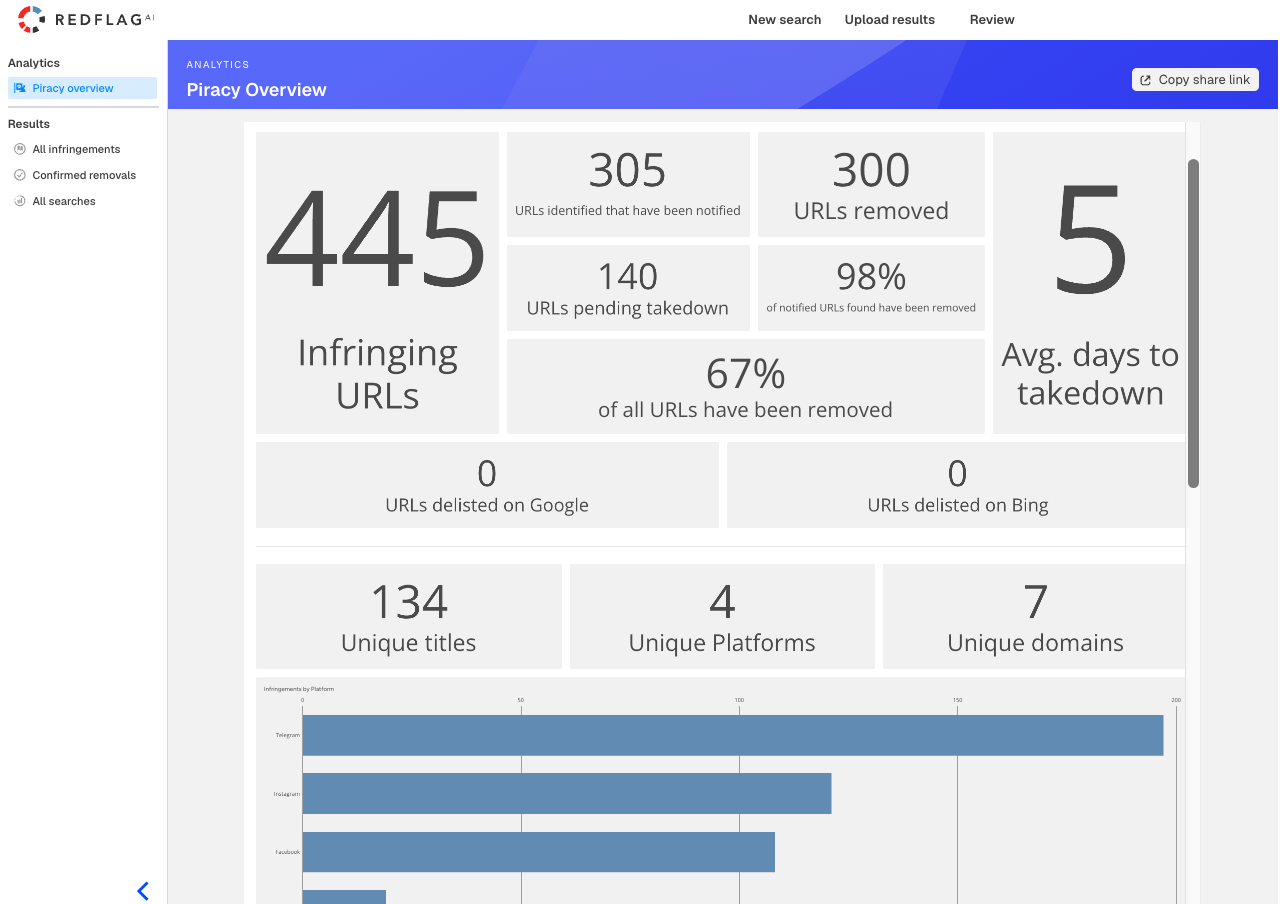
Task: Open the Confirmed removals results list
Action: click(84, 175)
